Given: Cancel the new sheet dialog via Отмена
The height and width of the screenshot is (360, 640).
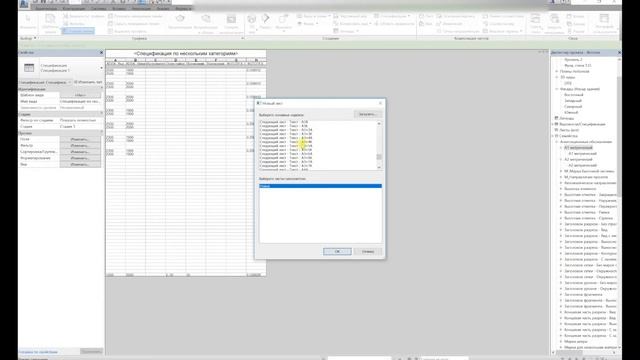Looking at the screenshot, I should coord(368,251).
